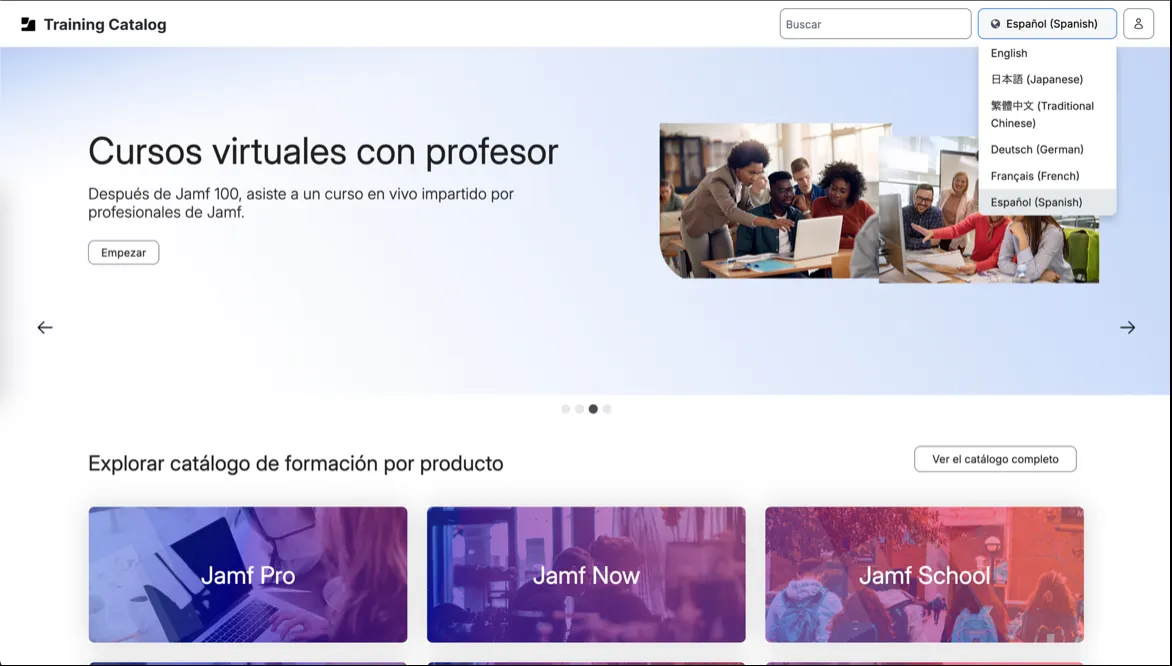Screen dimensions: 1172x666
Task: Click the left arrow to see previous slide
Action: click(x=44, y=327)
